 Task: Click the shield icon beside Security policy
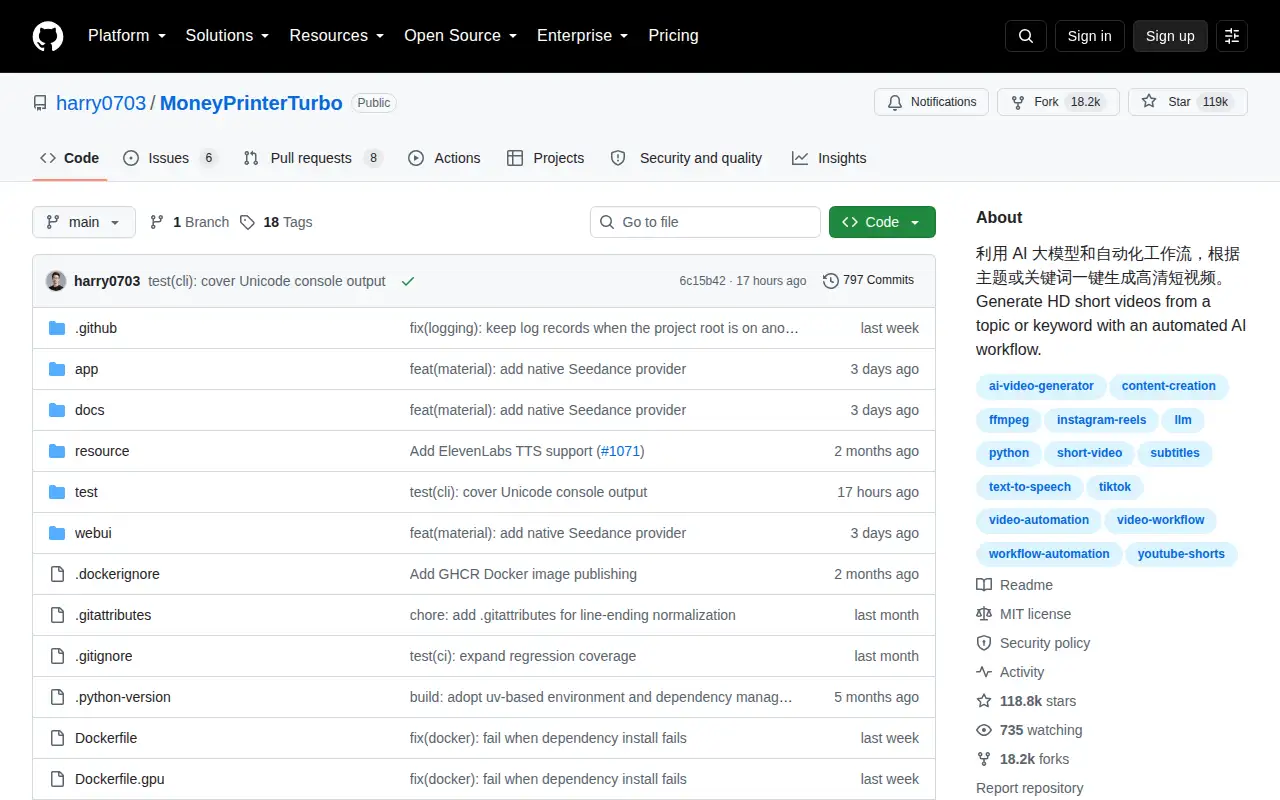pos(984,643)
